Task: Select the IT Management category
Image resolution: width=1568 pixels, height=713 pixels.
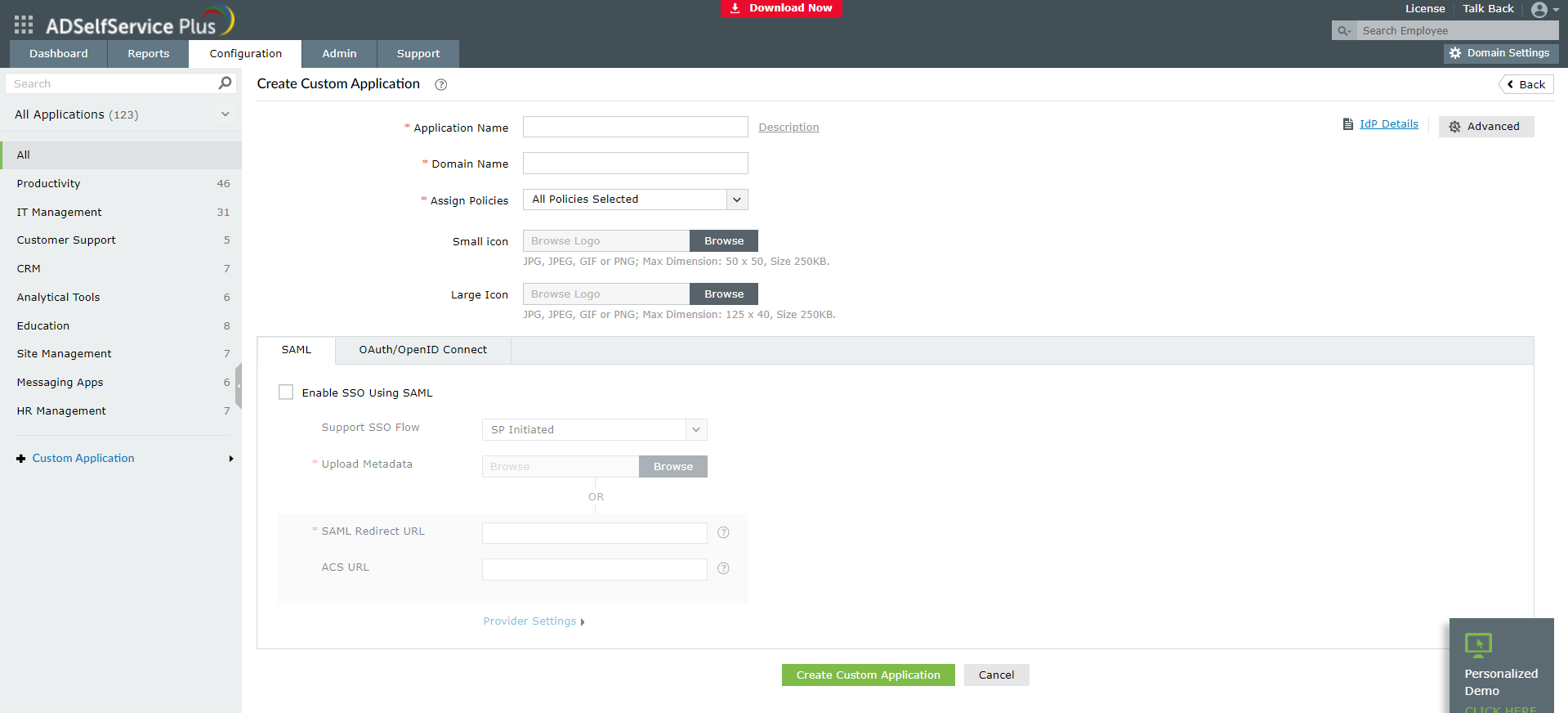Action: pyautogui.click(x=121, y=213)
